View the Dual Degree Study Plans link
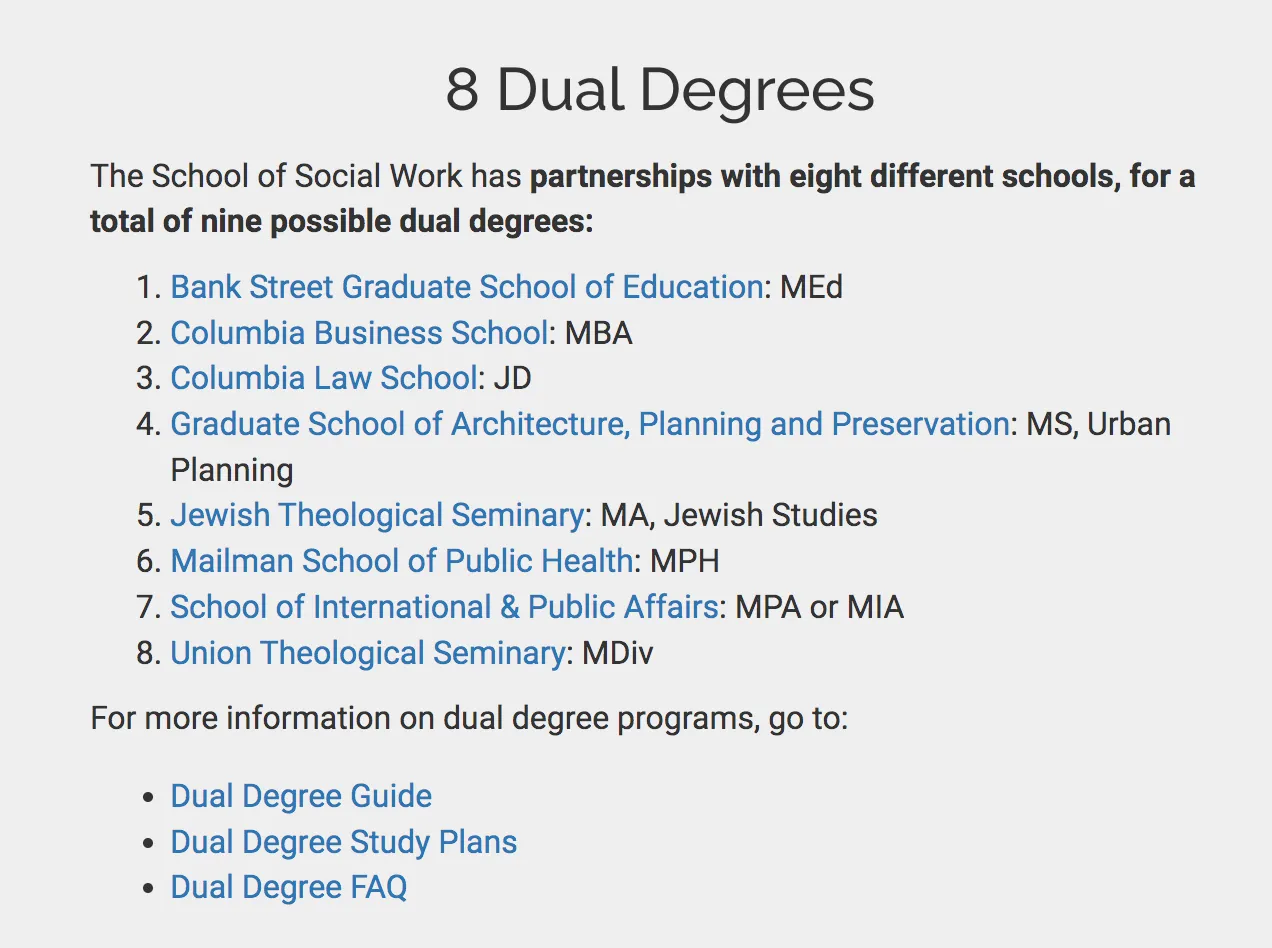The height and width of the screenshot is (948, 1272). tap(343, 842)
